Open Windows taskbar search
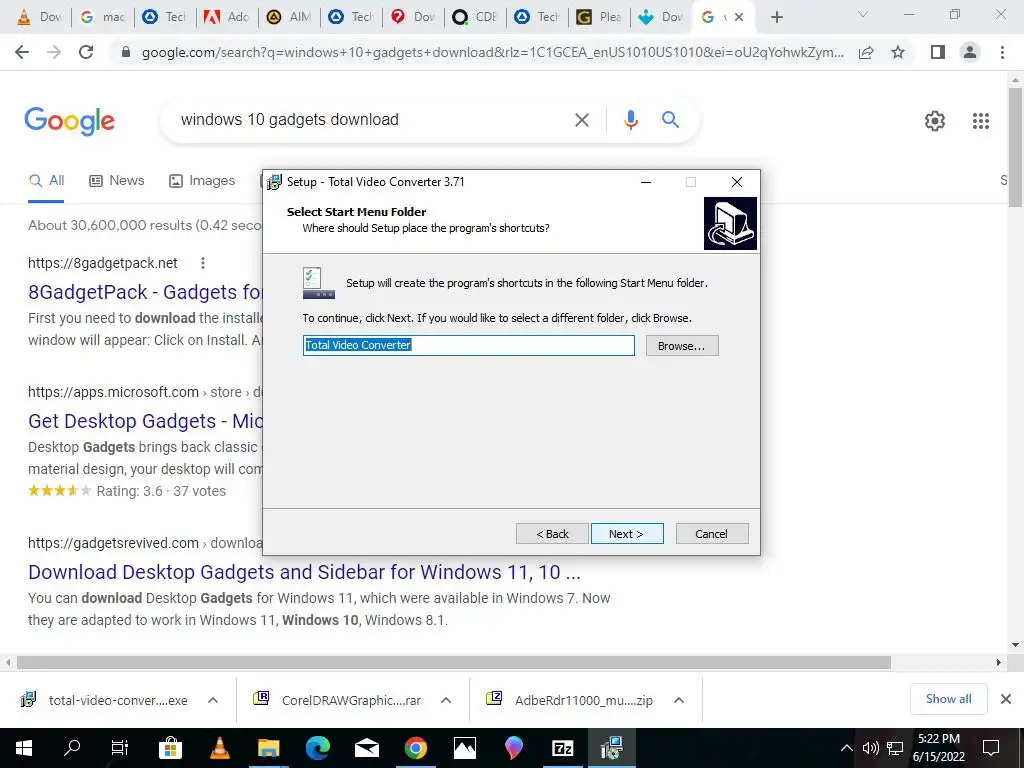This screenshot has height=768, width=1024. [x=72, y=748]
